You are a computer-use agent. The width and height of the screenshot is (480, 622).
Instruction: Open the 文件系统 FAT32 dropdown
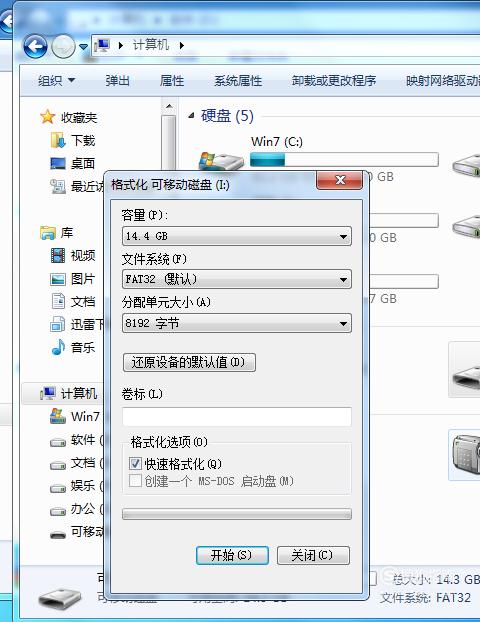coord(237,279)
